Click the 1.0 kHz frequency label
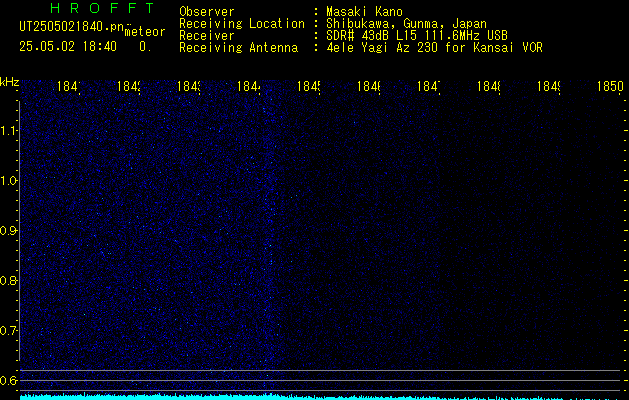Viewport: 629px width, 400px height. tap(8, 181)
